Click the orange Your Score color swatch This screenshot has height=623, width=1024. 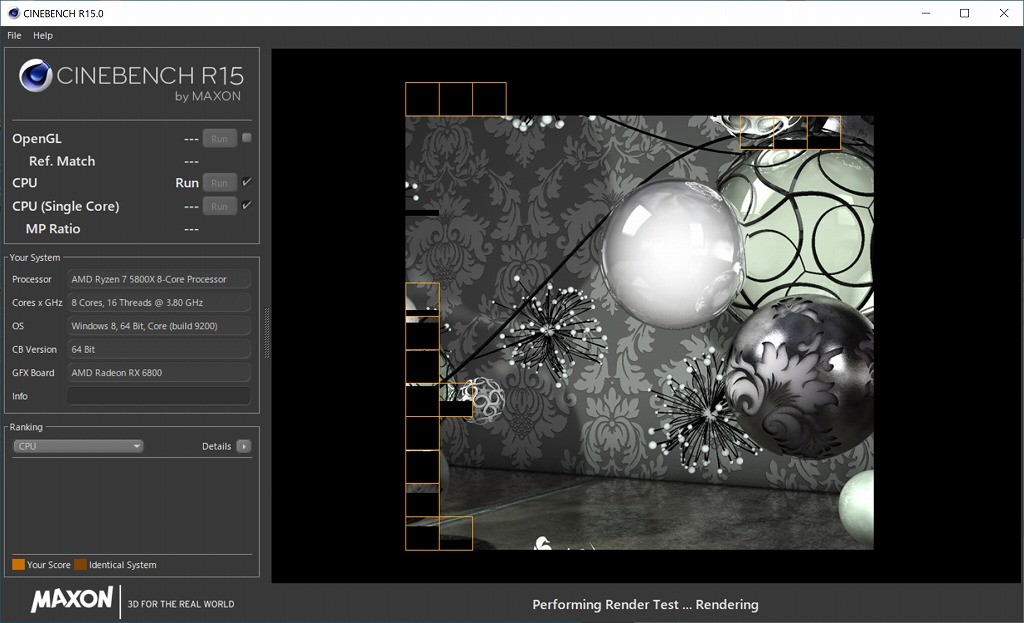tap(18, 565)
